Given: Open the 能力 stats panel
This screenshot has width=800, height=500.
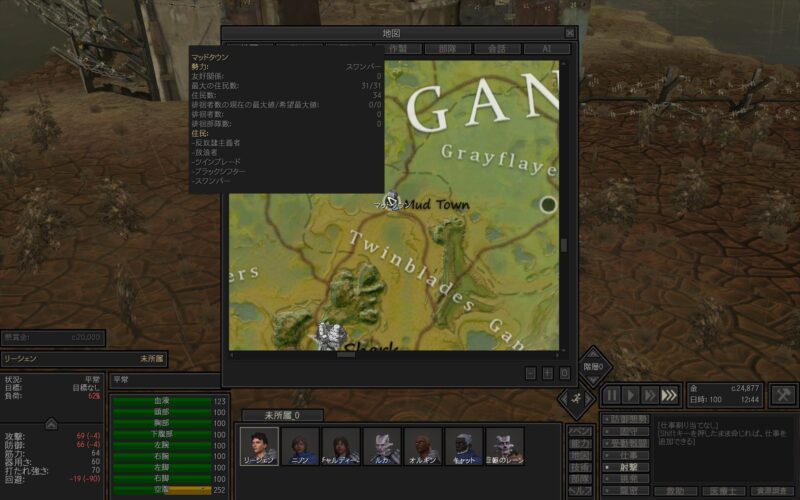Looking at the screenshot, I should pyautogui.click(x=580, y=443).
